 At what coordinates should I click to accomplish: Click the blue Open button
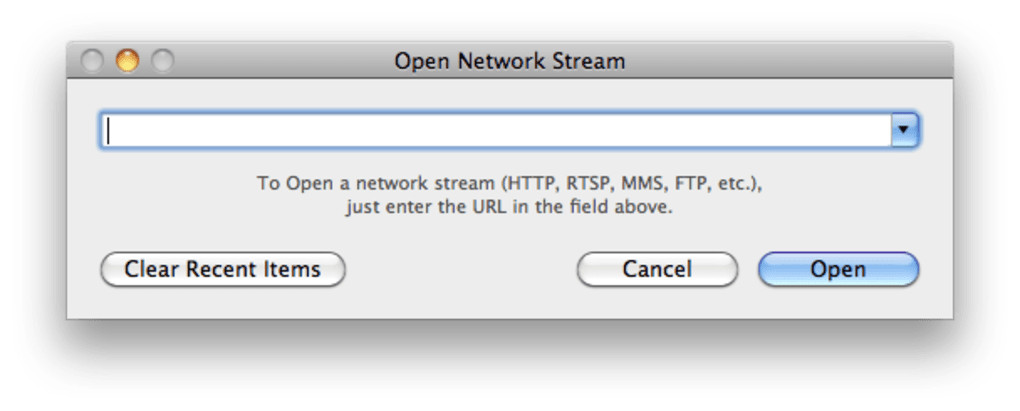point(838,269)
